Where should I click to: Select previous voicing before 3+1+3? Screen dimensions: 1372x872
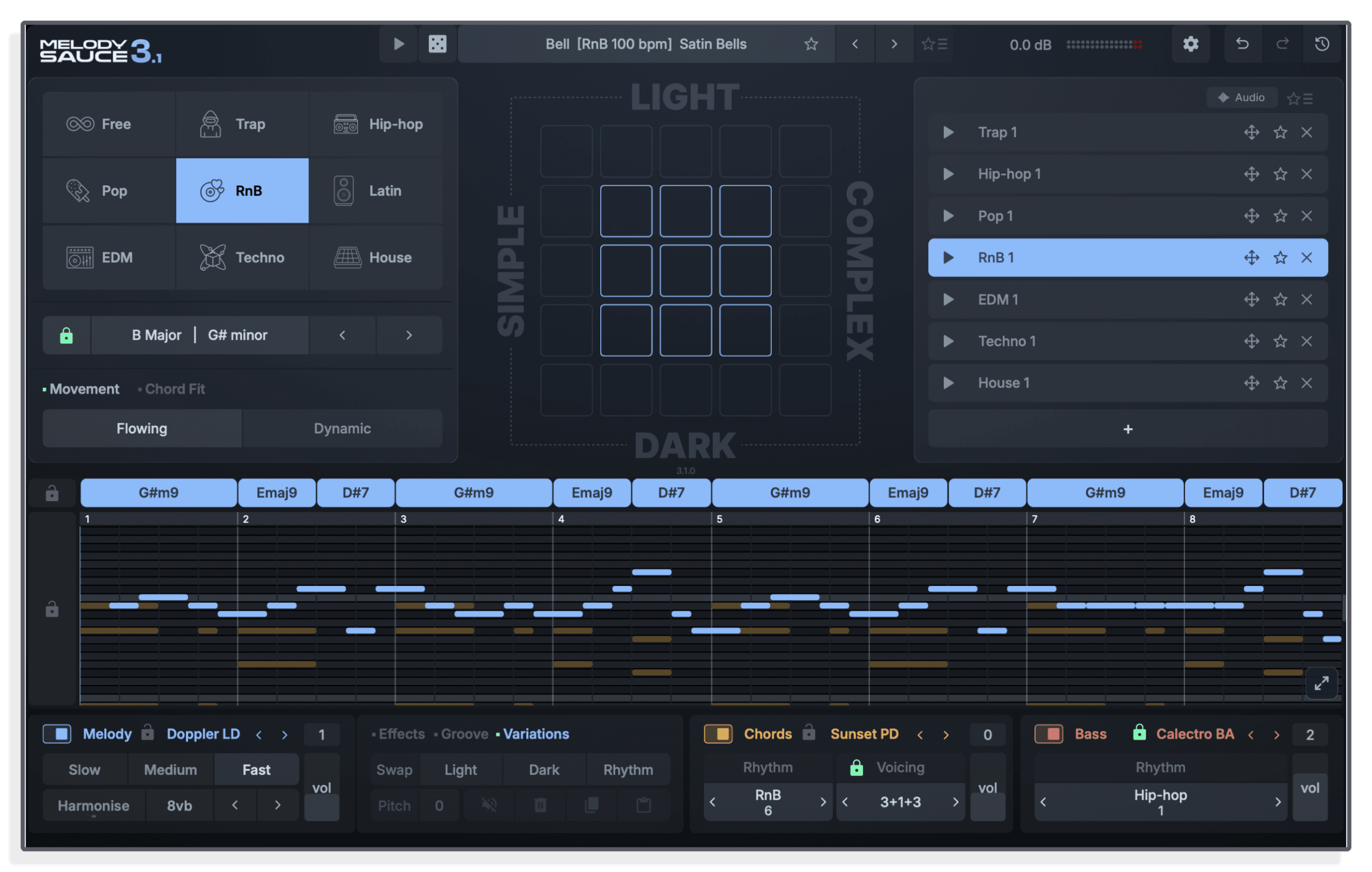(845, 802)
